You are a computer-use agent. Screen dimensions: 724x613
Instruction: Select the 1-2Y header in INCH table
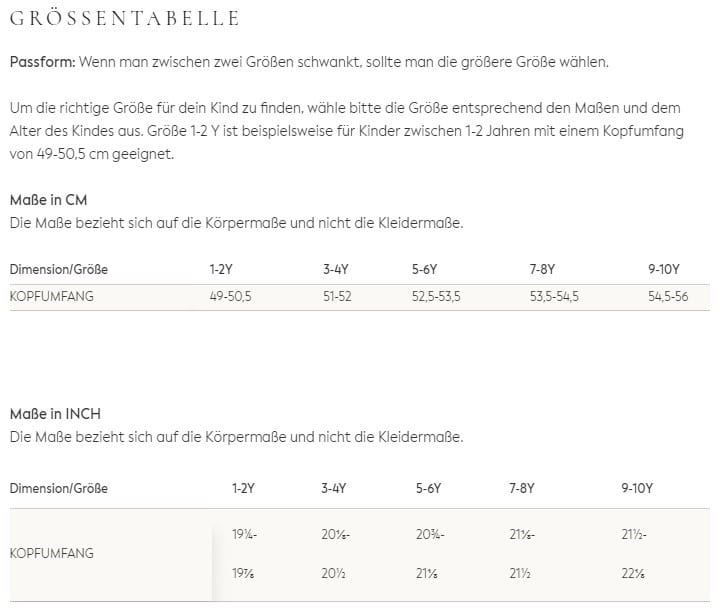[x=243, y=488]
